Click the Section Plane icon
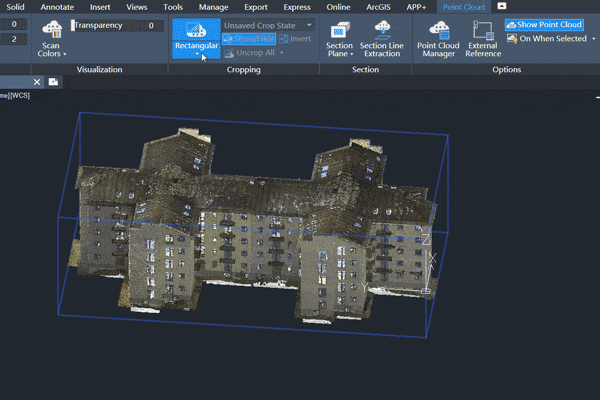Screen dimensions: 600x400 (339, 30)
